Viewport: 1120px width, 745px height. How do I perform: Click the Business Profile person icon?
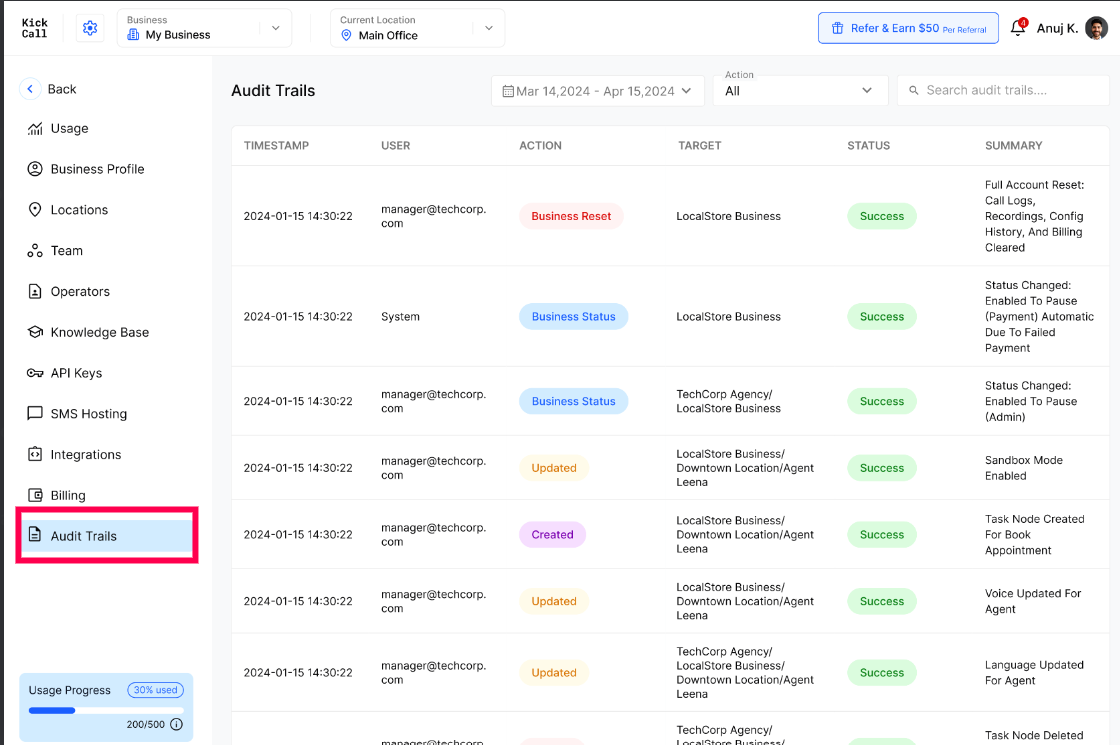pos(35,169)
